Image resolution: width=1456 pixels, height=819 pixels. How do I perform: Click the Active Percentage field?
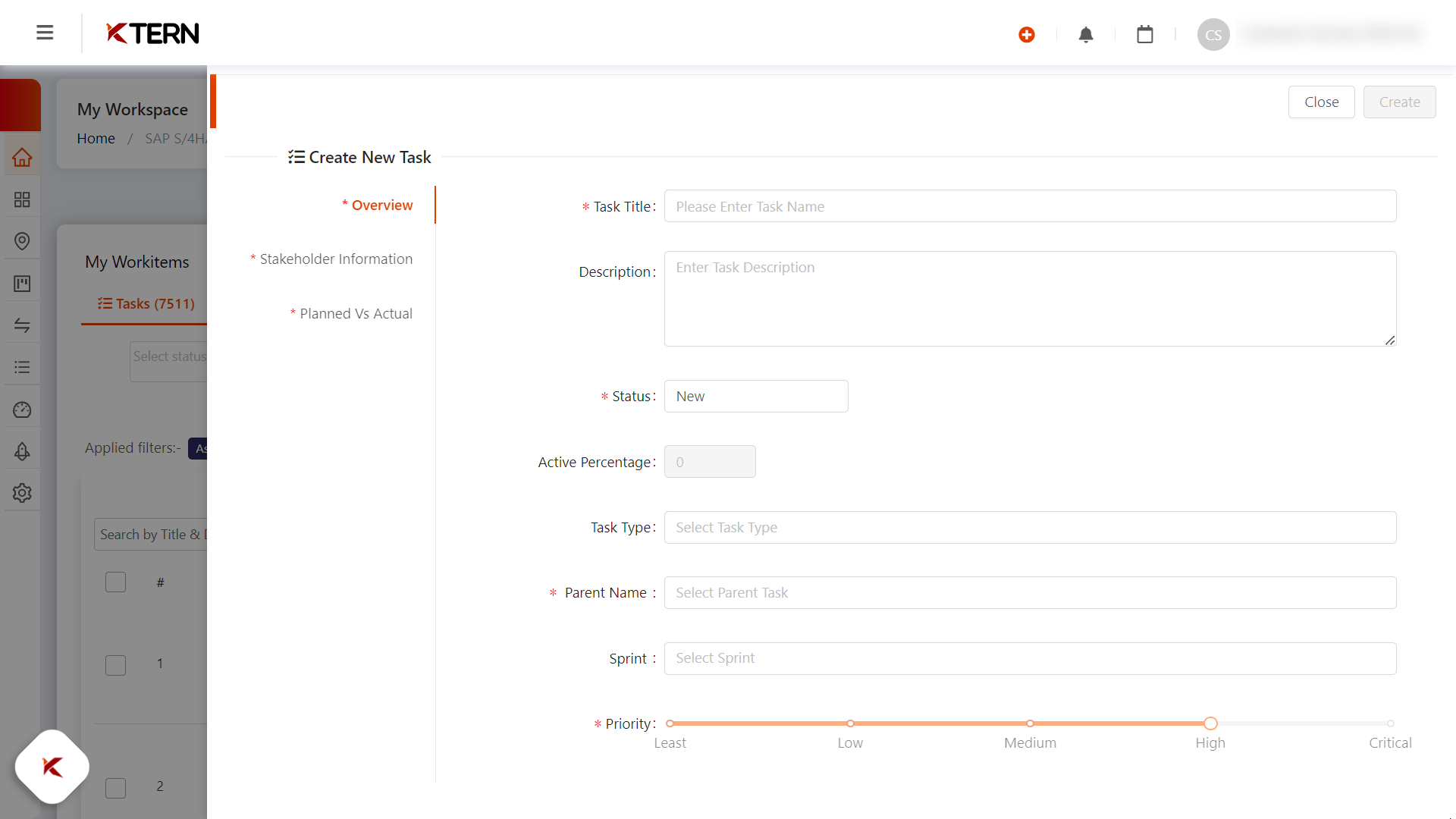[x=710, y=462]
